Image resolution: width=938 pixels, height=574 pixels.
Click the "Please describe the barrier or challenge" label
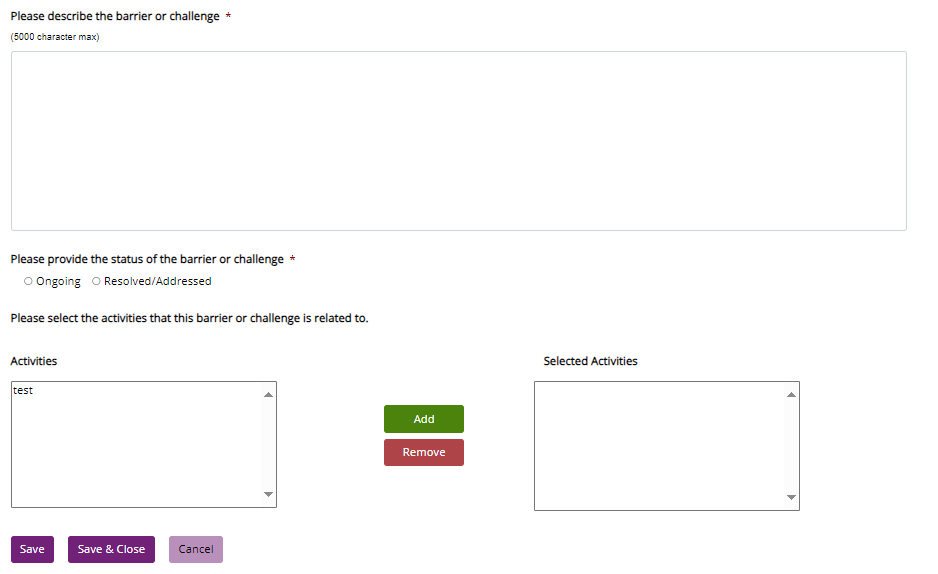coord(115,17)
